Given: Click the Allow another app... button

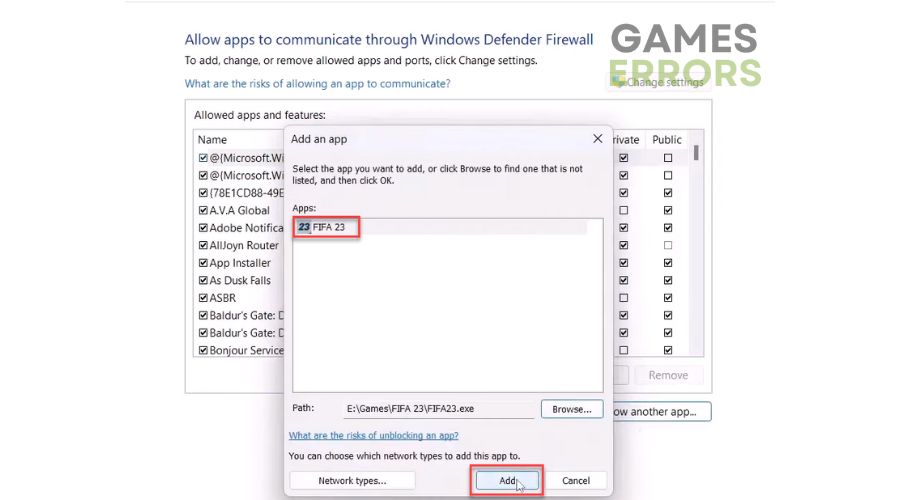Looking at the screenshot, I should point(662,412).
